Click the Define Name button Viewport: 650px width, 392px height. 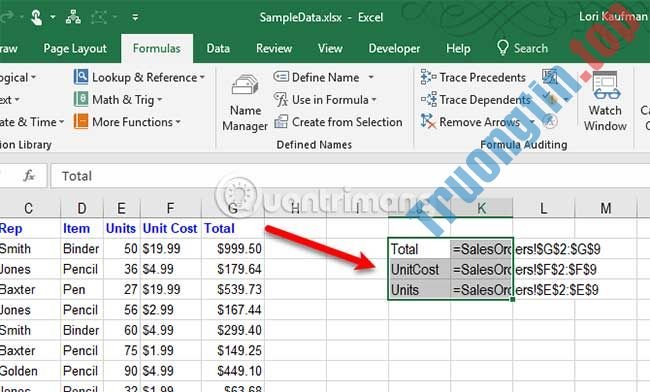pos(316,77)
